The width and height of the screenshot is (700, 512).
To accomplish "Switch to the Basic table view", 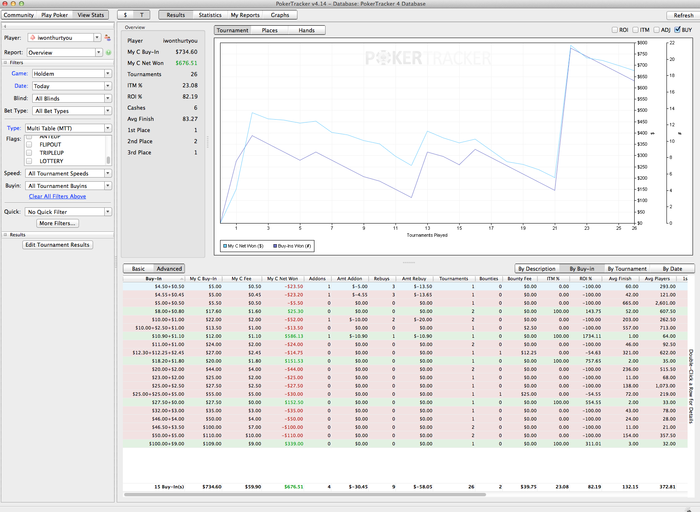I will coord(138,269).
